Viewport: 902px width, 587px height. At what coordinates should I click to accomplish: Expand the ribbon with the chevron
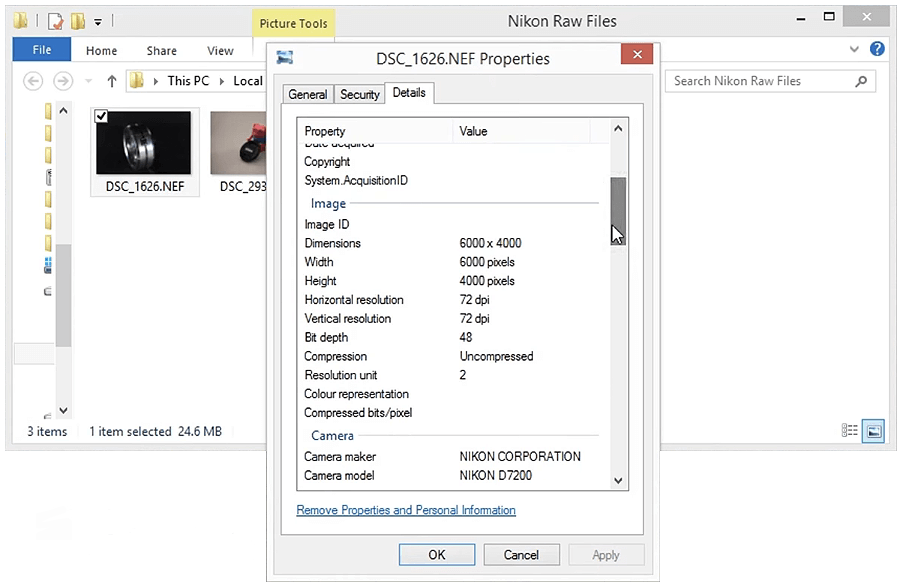click(855, 49)
